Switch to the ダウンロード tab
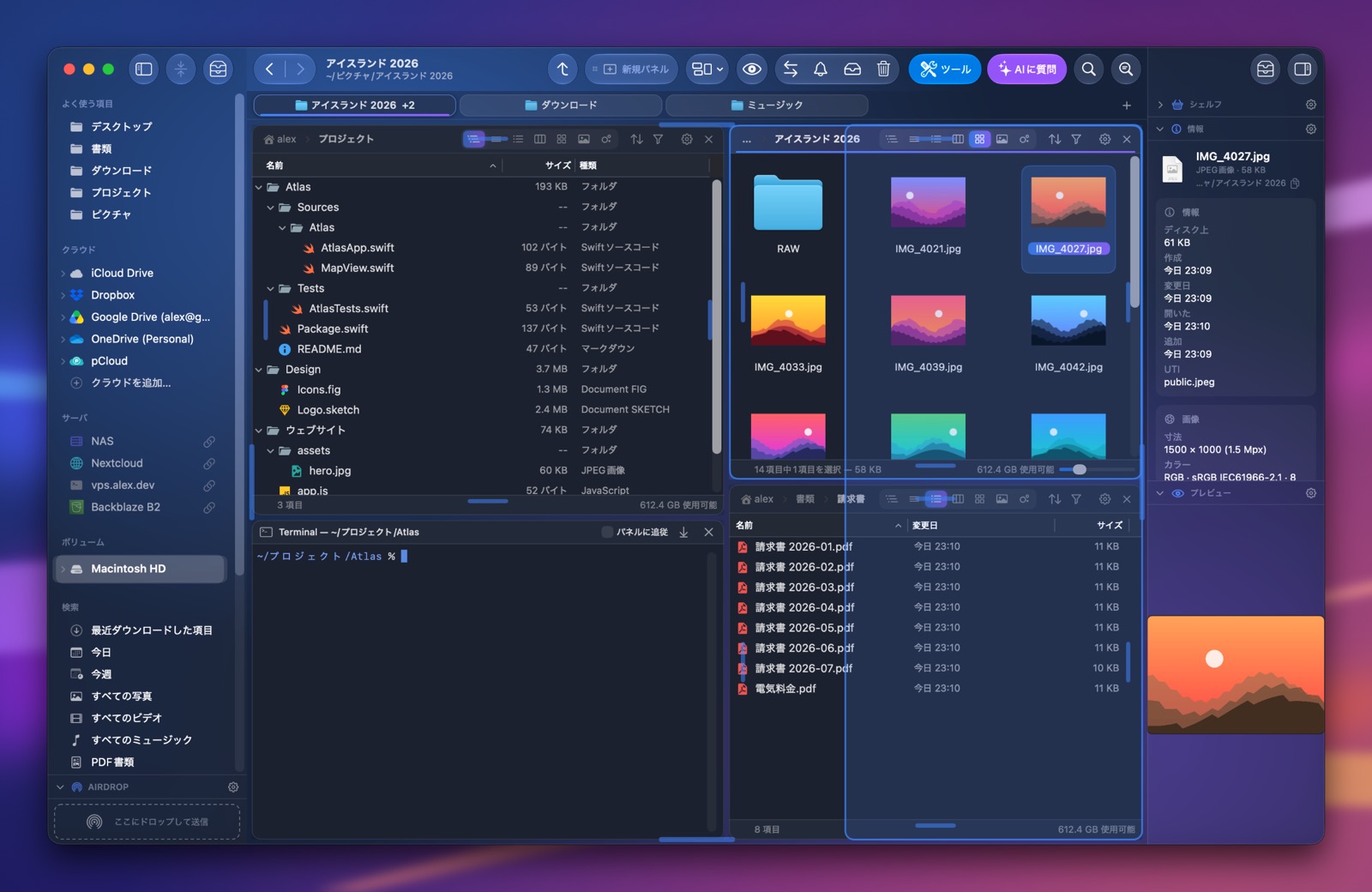This screenshot has width=1372, height=892. [561, 105]
